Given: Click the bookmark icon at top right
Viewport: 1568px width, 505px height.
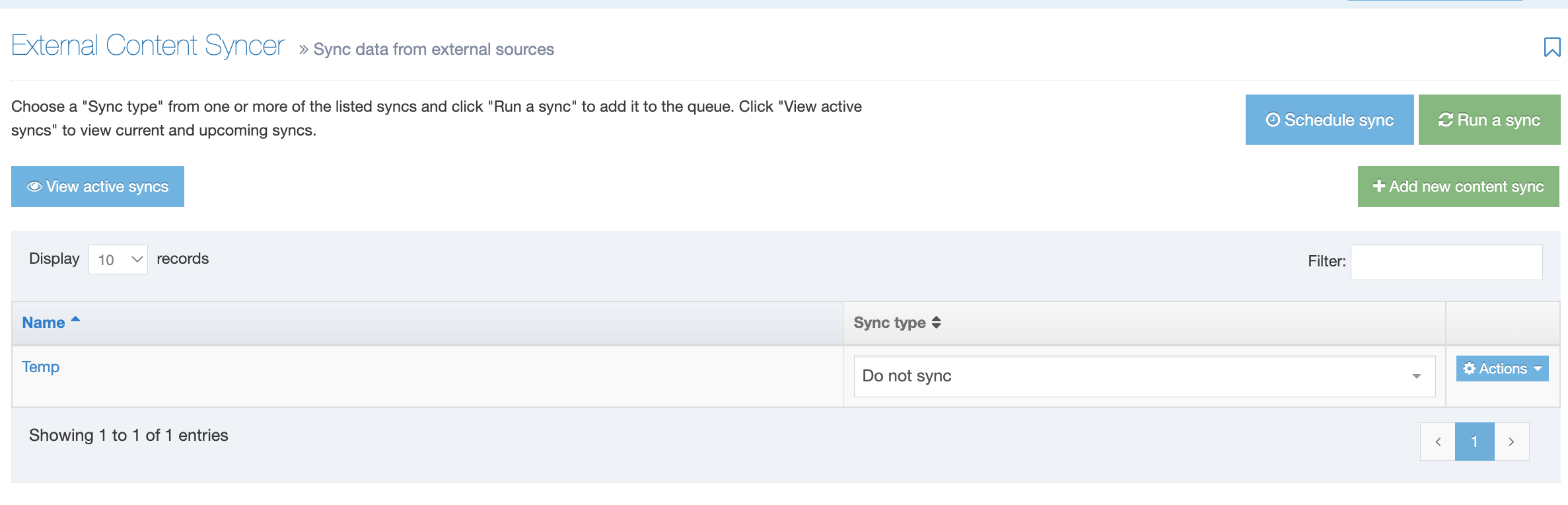Looking at the screenshot, I should click(1551, 47).
